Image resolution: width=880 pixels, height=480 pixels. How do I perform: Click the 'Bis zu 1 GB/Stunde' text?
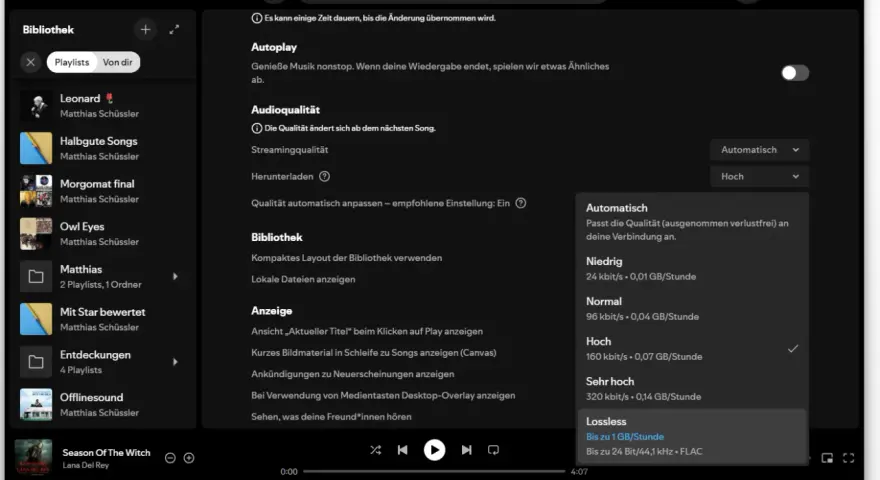[625, 437]
